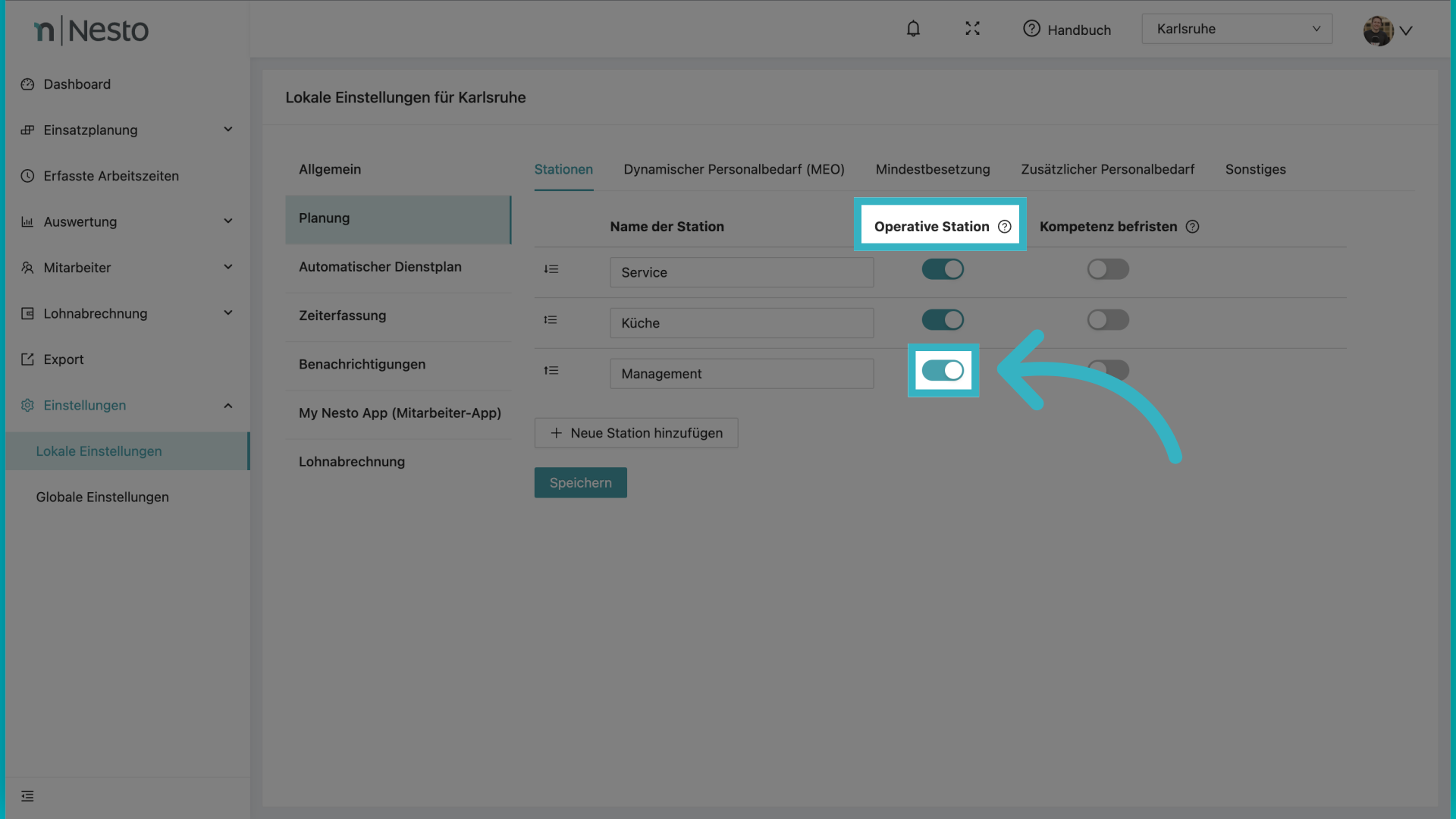Image resolution: width=1456 pixels, height=819 pixels.
Task: Click the Nesto logo
Action: pos(91,30)
